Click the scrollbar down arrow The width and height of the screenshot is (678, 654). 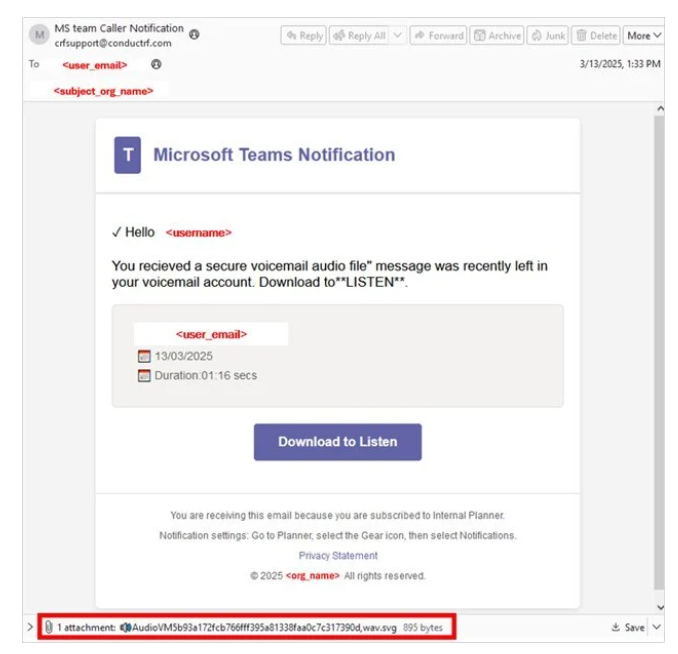coord(660,607)
